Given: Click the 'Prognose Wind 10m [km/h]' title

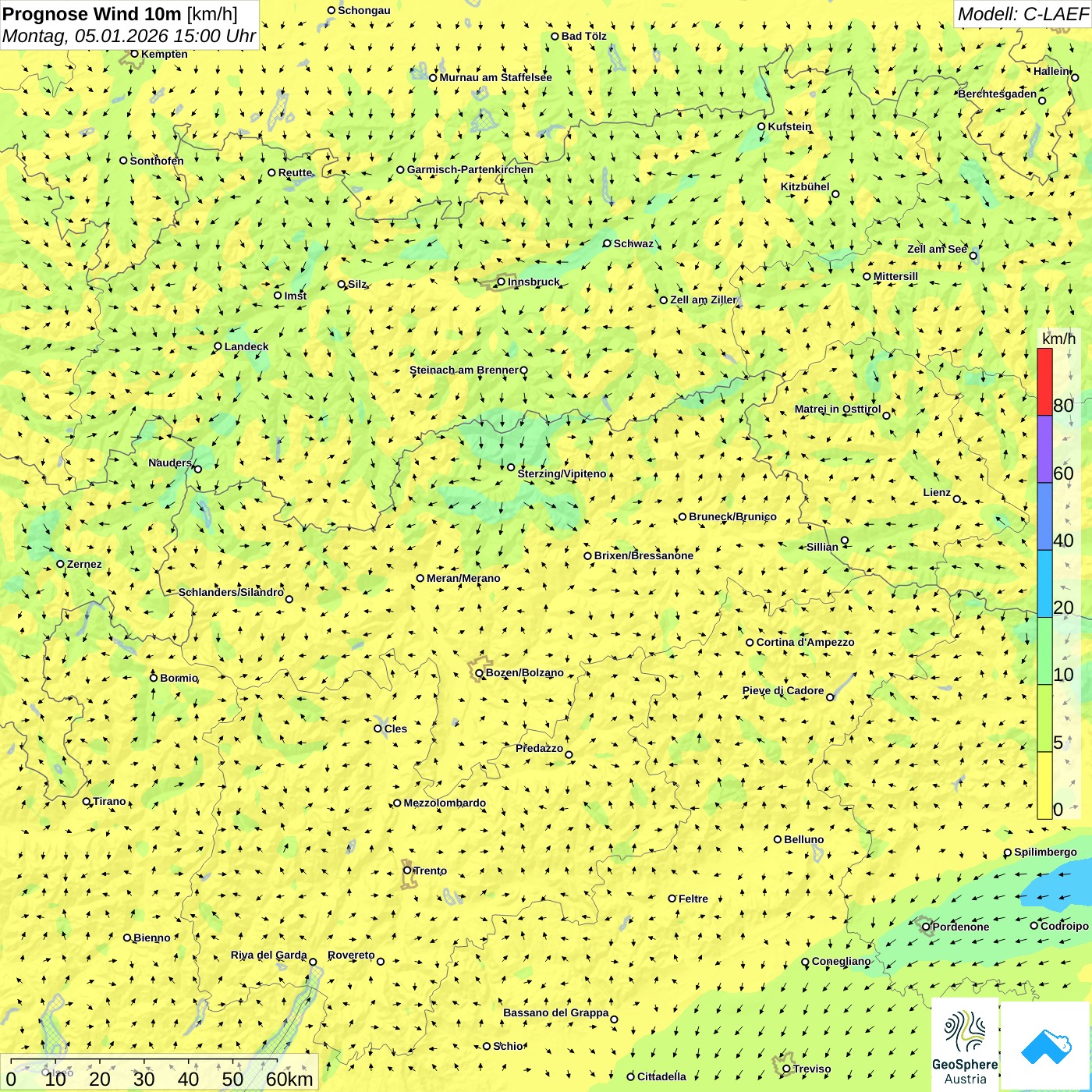Looking at the screenshot, I should [x=120, y=13].
